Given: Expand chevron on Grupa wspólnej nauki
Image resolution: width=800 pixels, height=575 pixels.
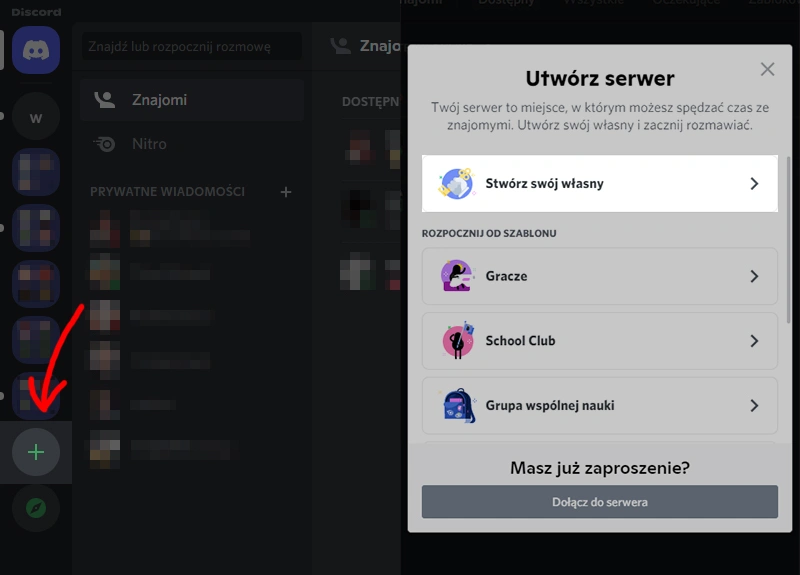Looking at the screenshot, I should pos(754,406).
